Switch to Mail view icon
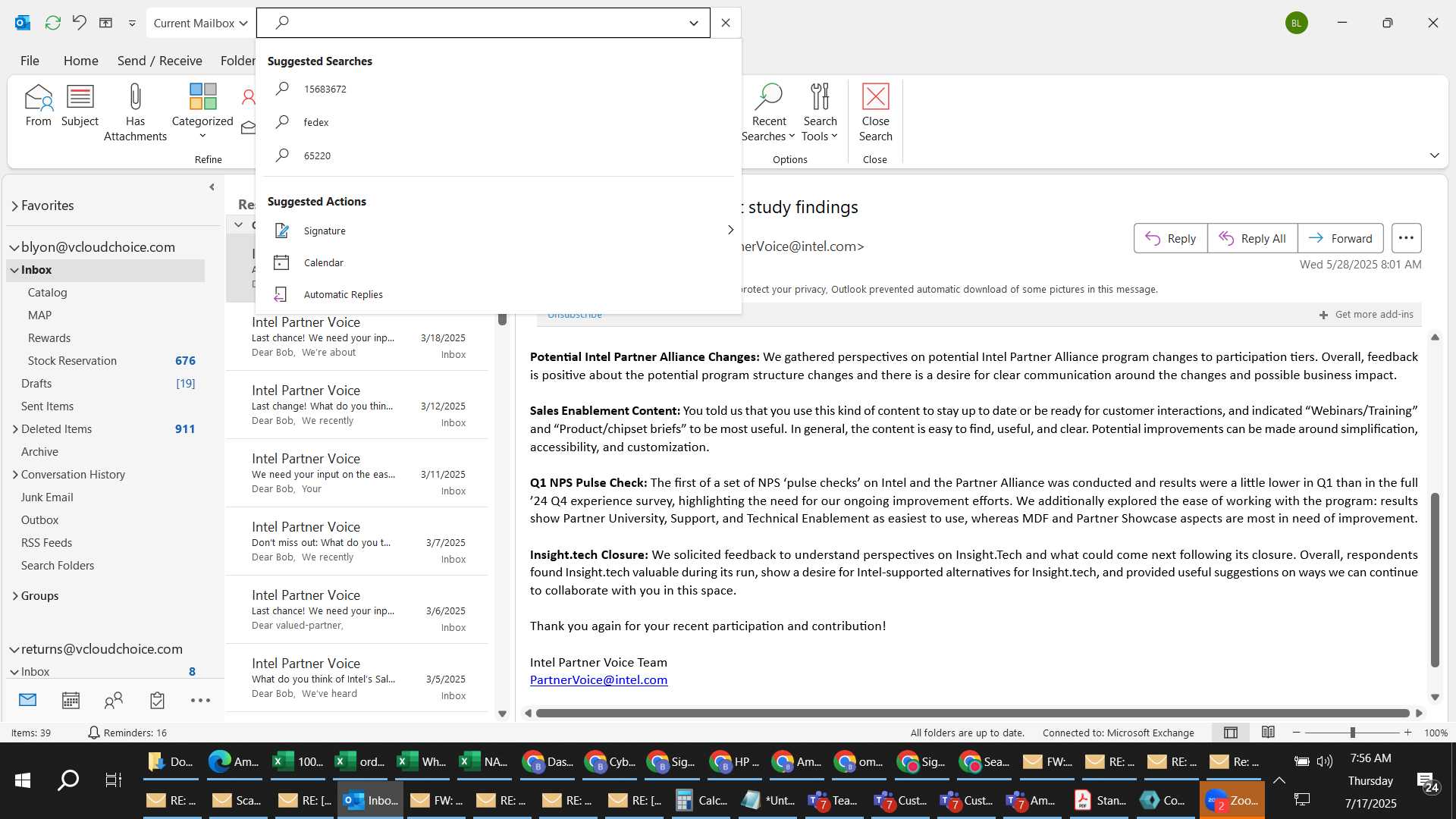 27,700
